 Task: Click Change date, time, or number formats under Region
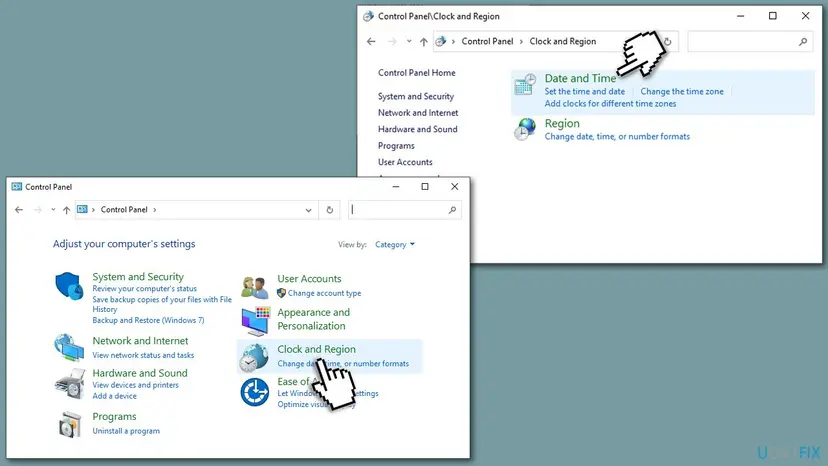(617, 136)
